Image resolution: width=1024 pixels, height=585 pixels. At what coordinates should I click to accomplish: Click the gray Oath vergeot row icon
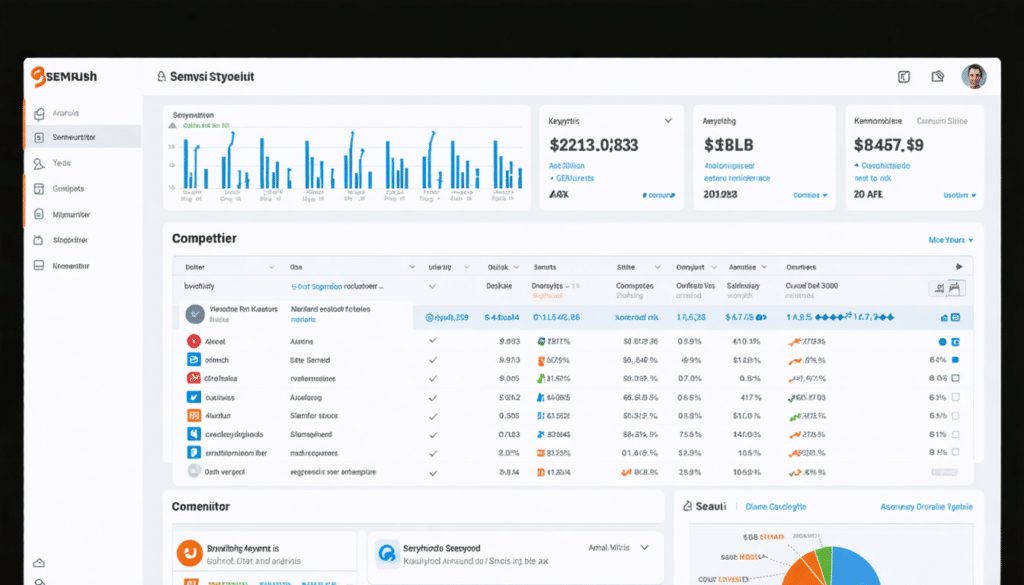194,471
